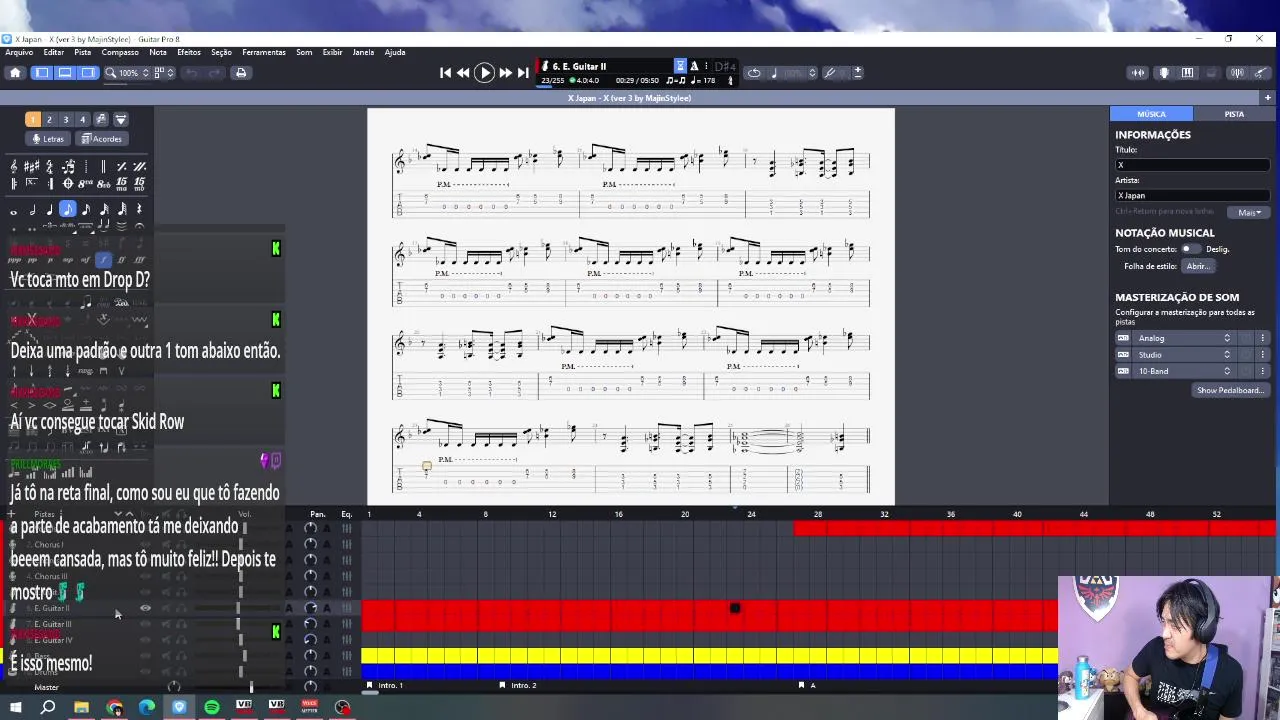The width and height of the screenshot is (1280, 720).
Task: Open the 10-Band equalizer dropdown
Action: 1185,371
